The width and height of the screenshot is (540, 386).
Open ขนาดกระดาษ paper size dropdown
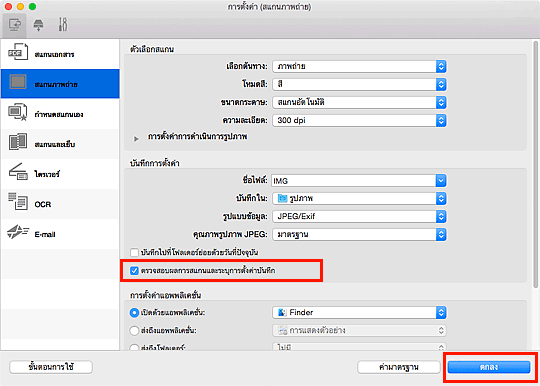coord(359,102)
